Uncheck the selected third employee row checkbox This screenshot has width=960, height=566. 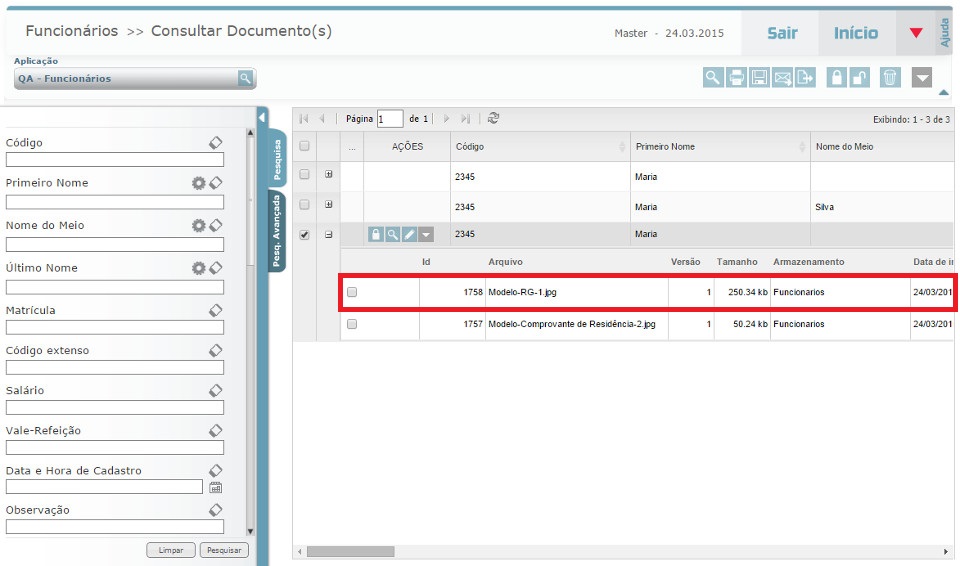click(305, 234)
